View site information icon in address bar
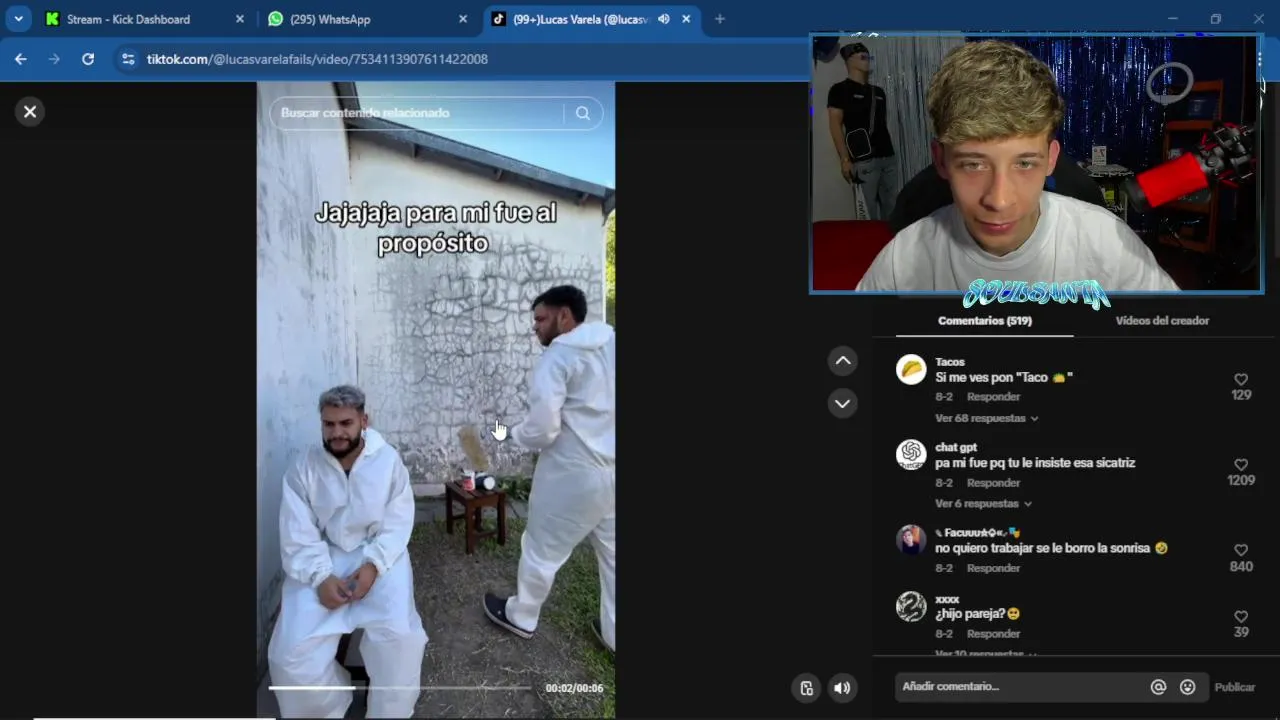 pos(128,59)
